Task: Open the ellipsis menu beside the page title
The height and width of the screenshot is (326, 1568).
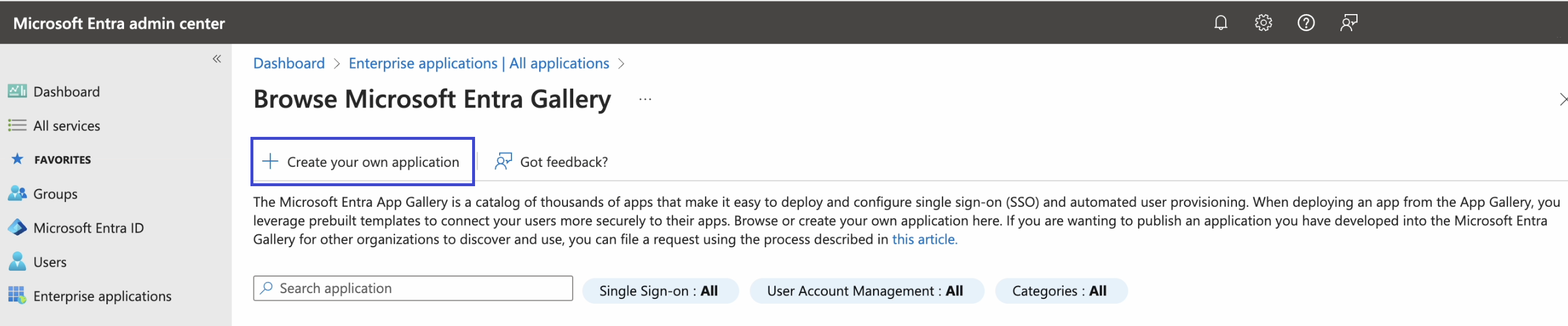Action: [645, 99]
